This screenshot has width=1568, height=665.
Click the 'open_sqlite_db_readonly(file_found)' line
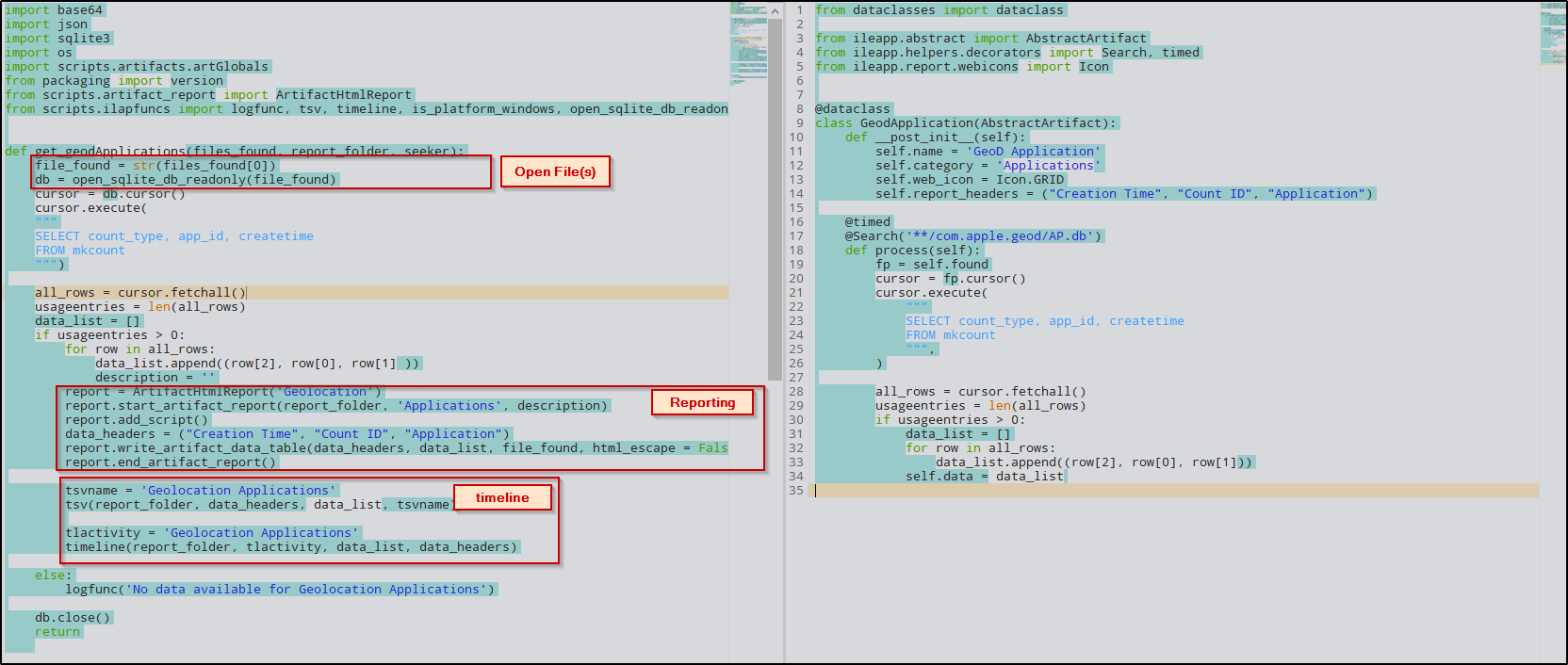point(186,180)
